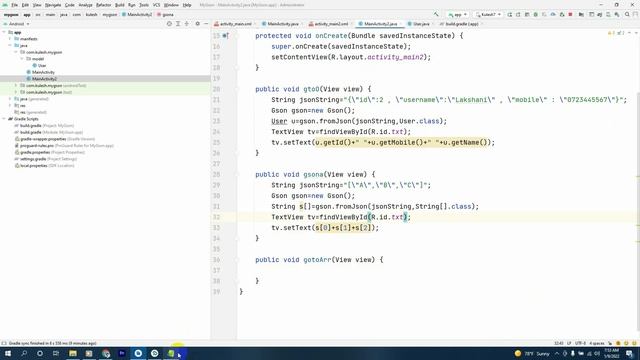
Task: Click Expand All icon in Project panel
Action: coord(178,24)
